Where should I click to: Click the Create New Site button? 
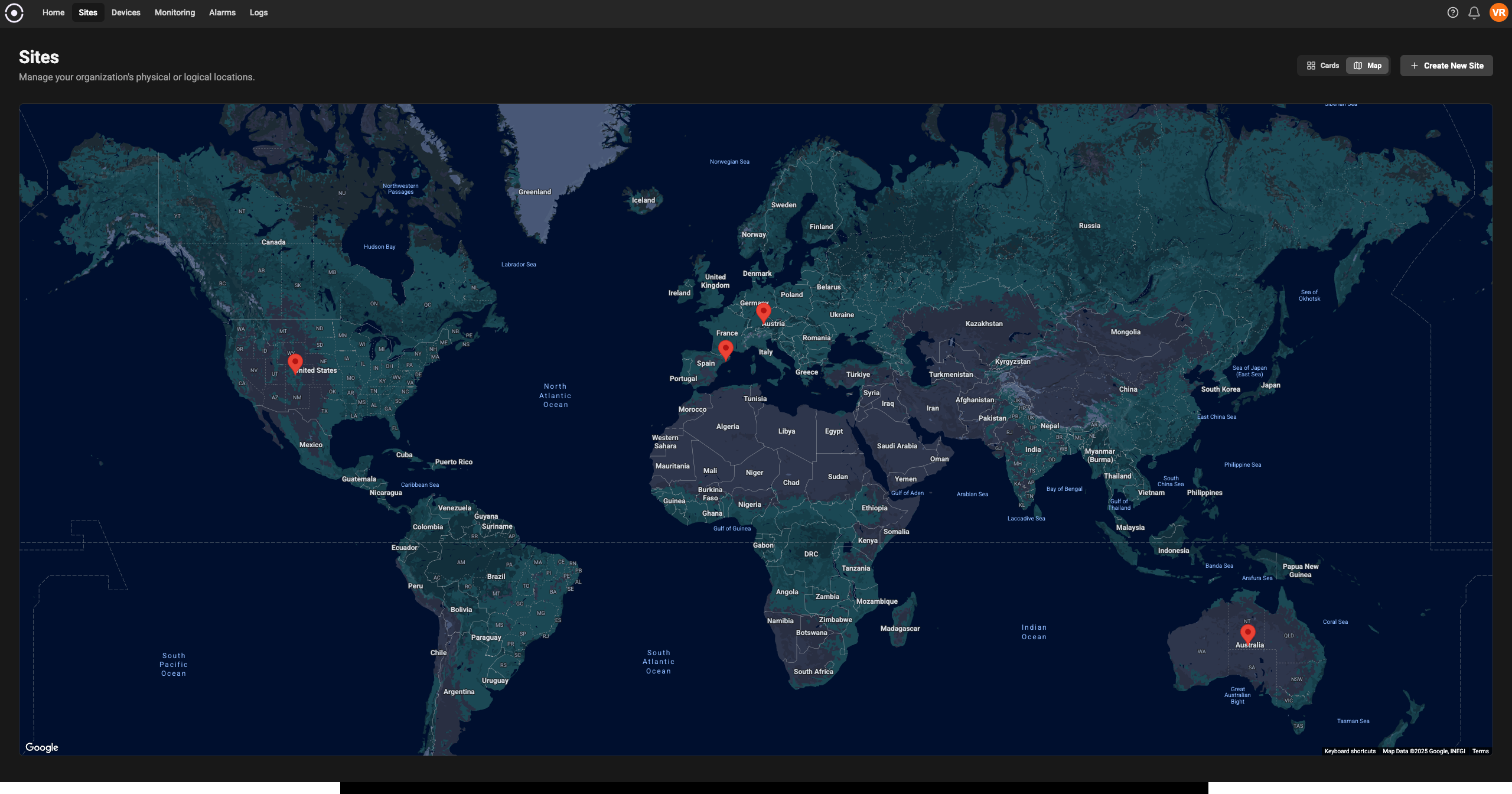[1446, 65]
